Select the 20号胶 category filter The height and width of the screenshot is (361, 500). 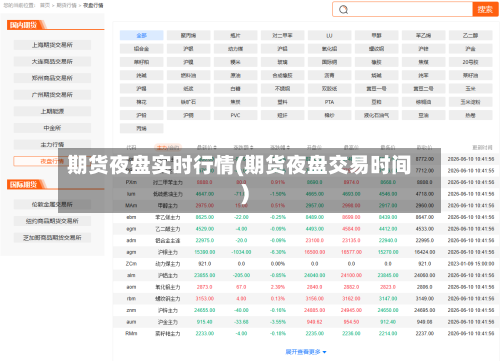click(x=470, y=62)
